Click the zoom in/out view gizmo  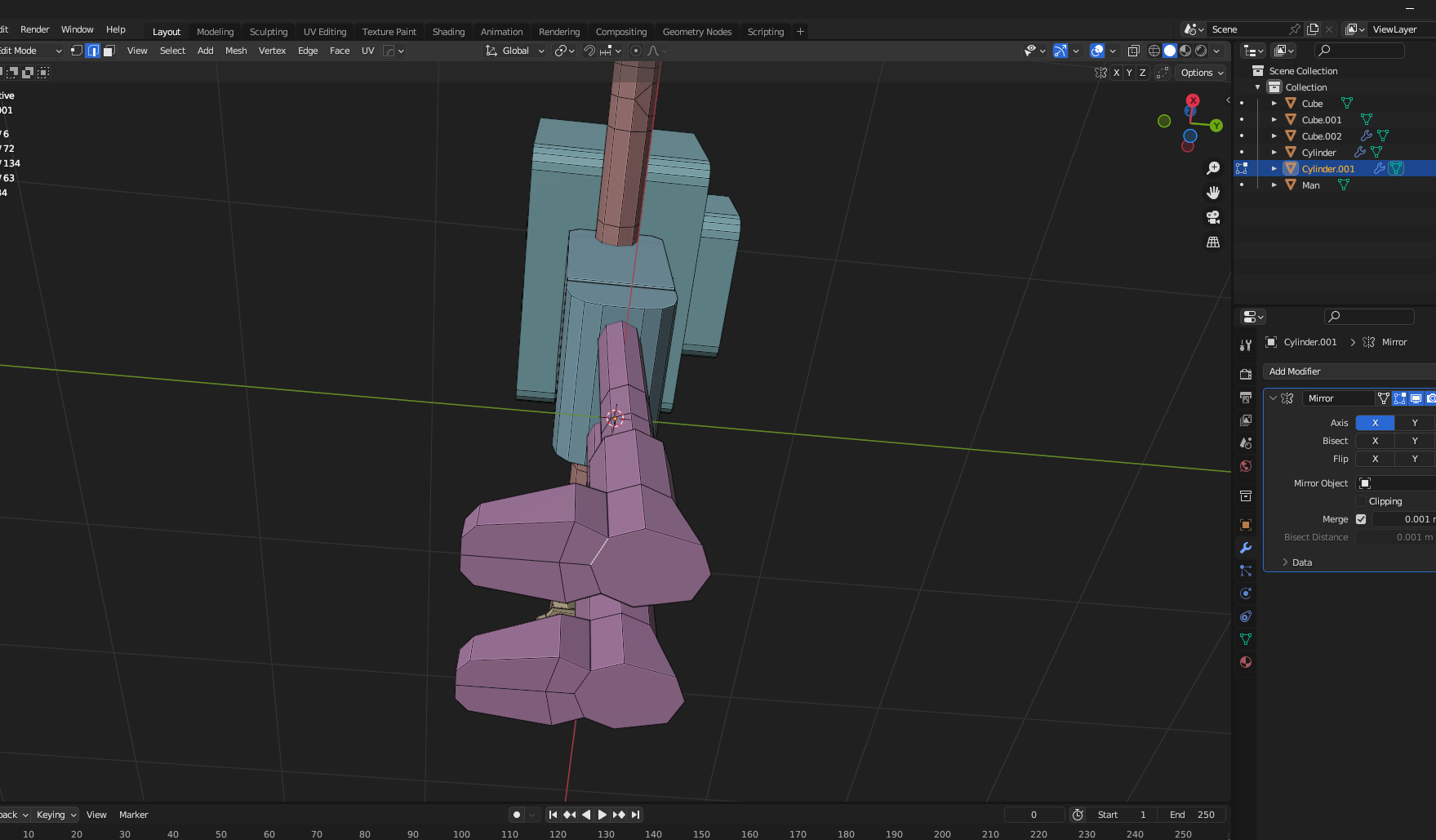coord(1213,168)
